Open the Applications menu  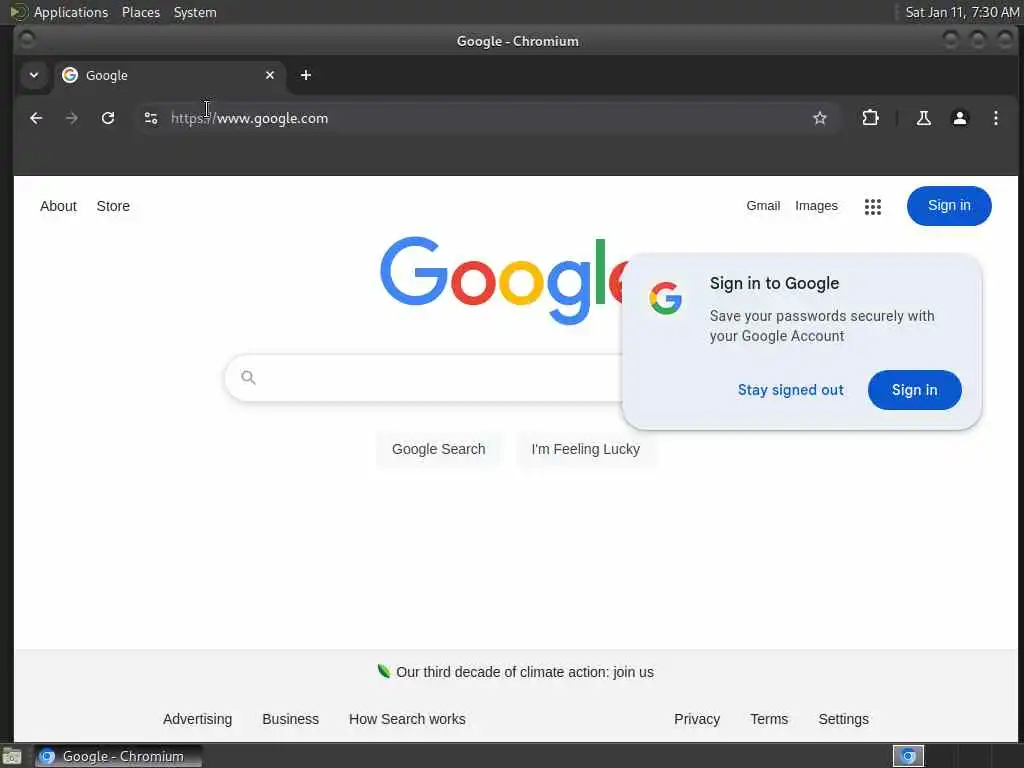(x=71, y=12)
